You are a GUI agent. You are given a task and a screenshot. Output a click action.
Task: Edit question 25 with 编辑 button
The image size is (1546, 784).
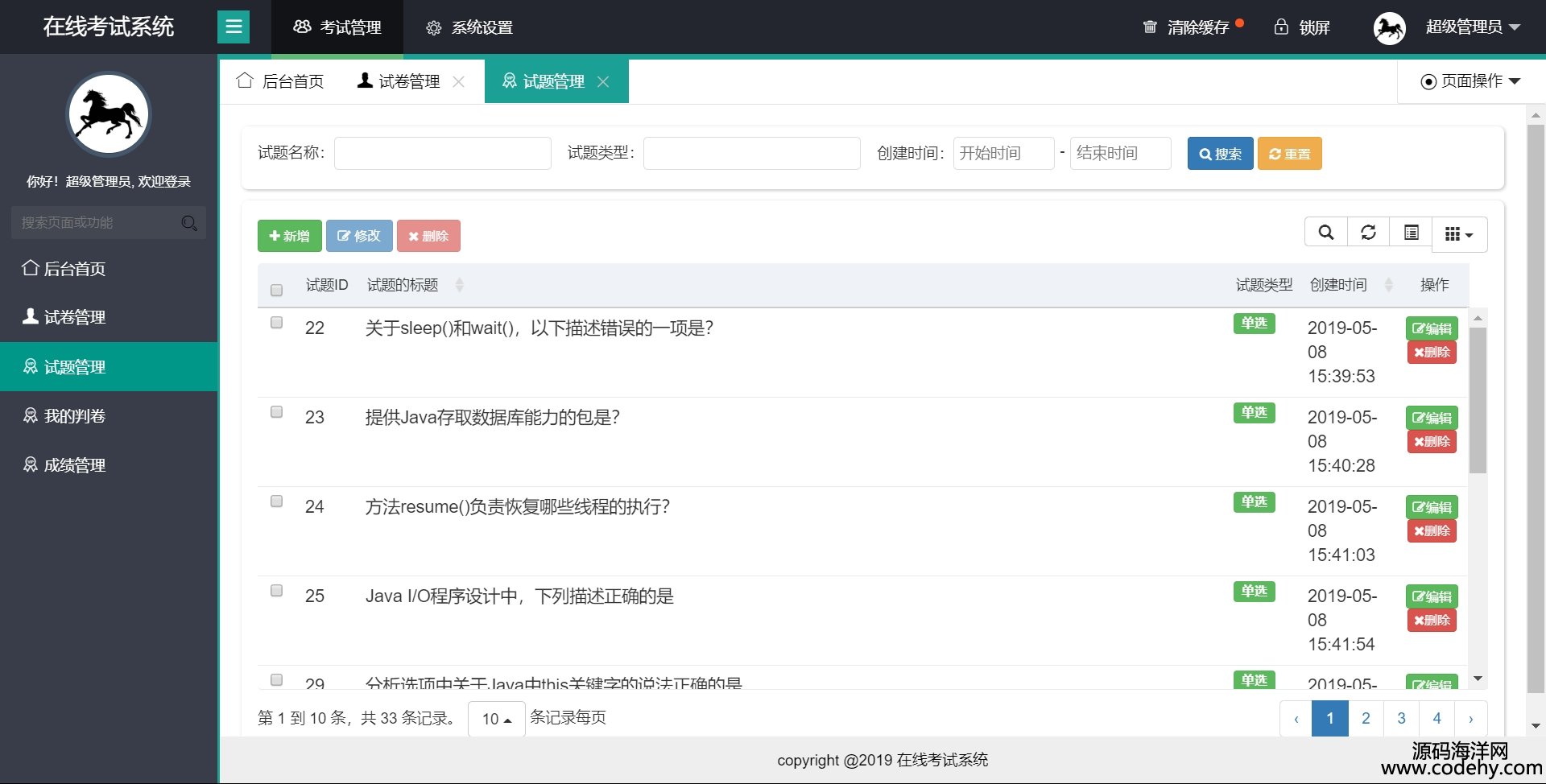[x=1432, y=596]
